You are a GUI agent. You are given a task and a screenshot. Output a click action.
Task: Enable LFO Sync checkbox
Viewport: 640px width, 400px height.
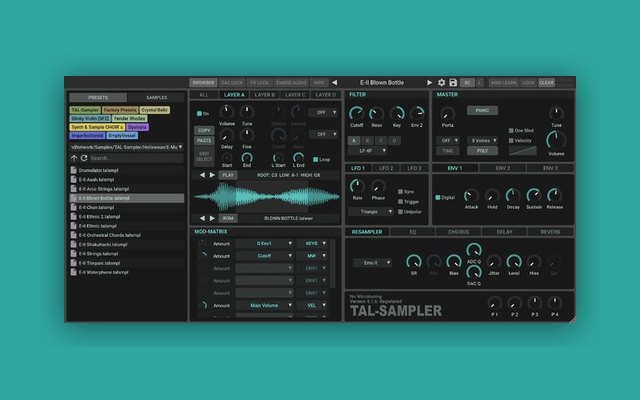400,191
